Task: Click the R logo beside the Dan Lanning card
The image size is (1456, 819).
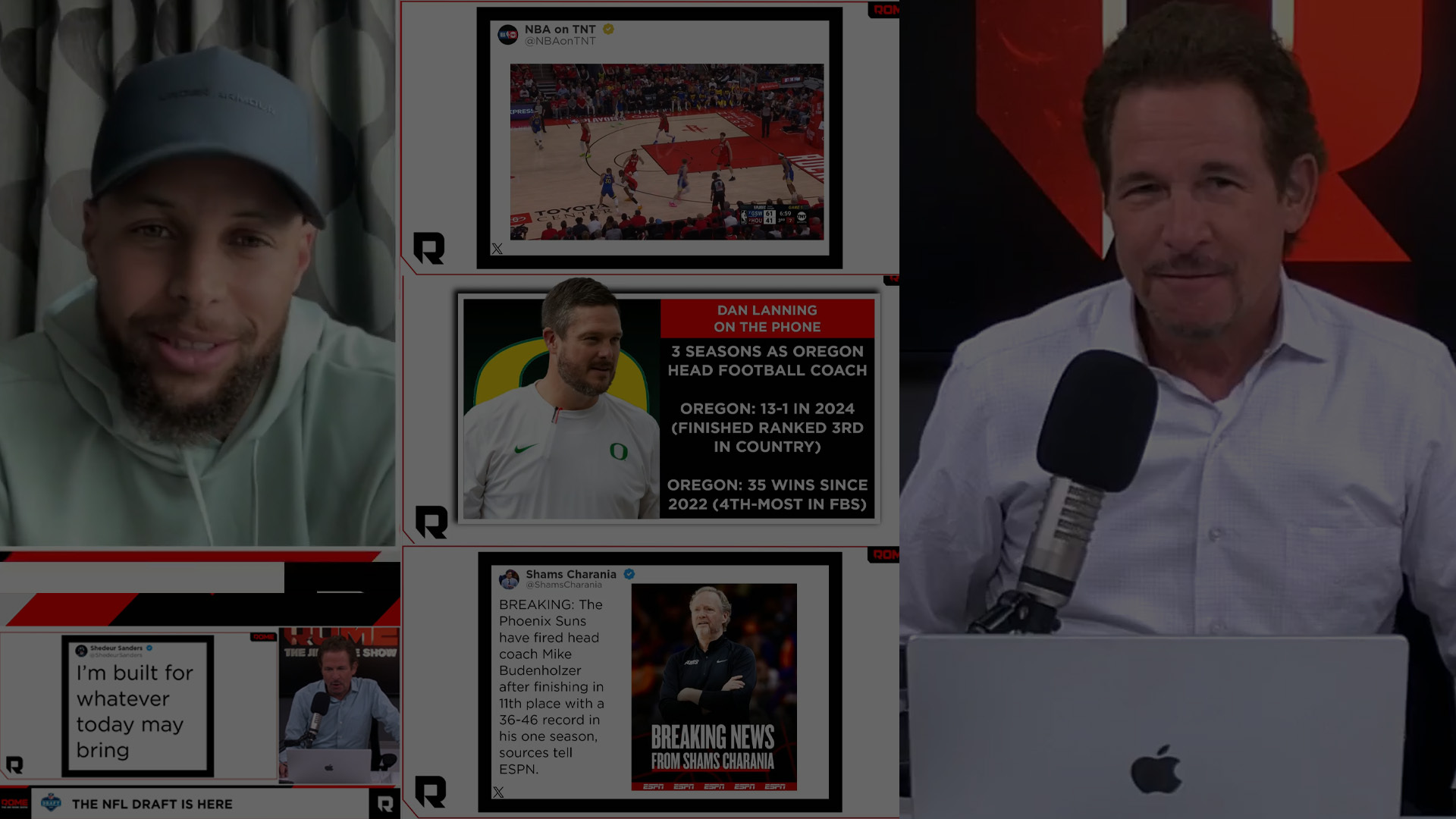Action: pos(431,522)
